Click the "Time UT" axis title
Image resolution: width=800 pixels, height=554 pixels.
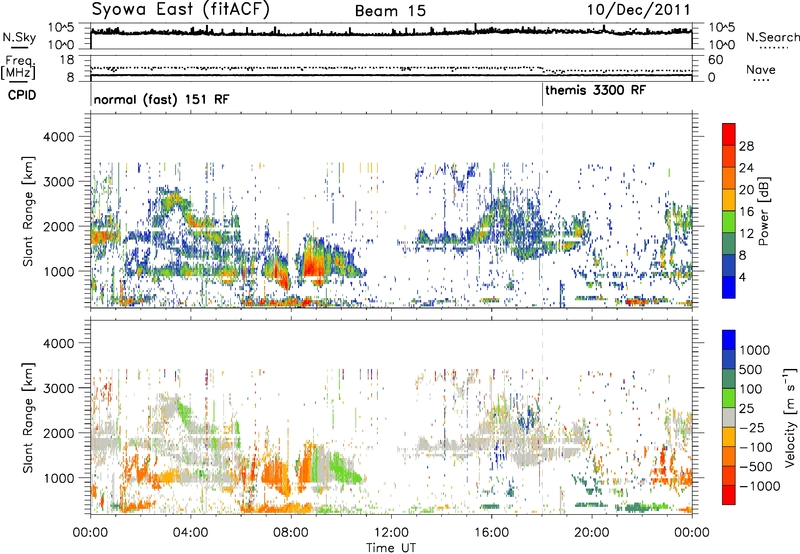click(391, 547)
